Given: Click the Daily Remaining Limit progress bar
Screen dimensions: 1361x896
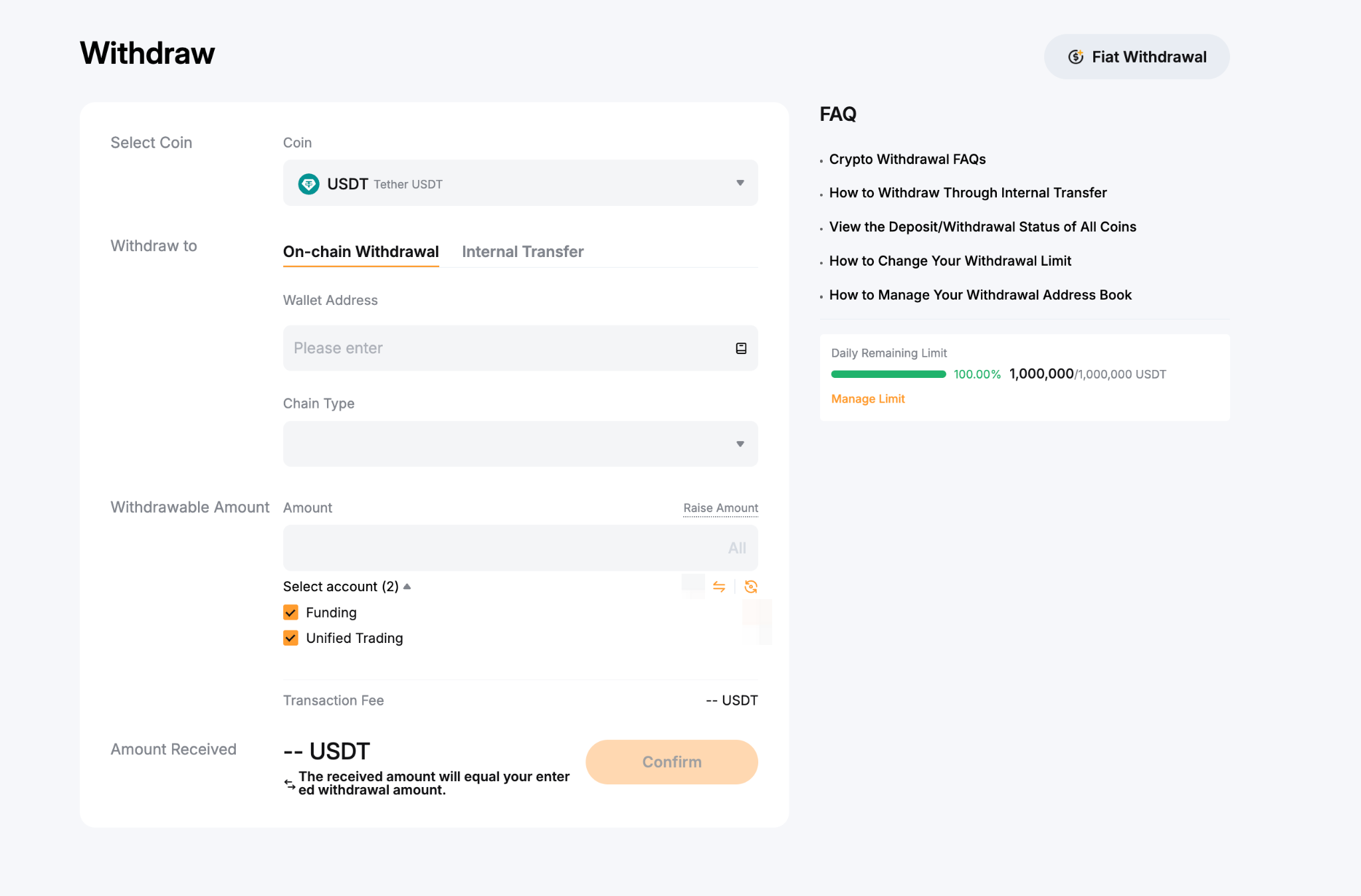Looking at the screenshot, I should point(889,374).
